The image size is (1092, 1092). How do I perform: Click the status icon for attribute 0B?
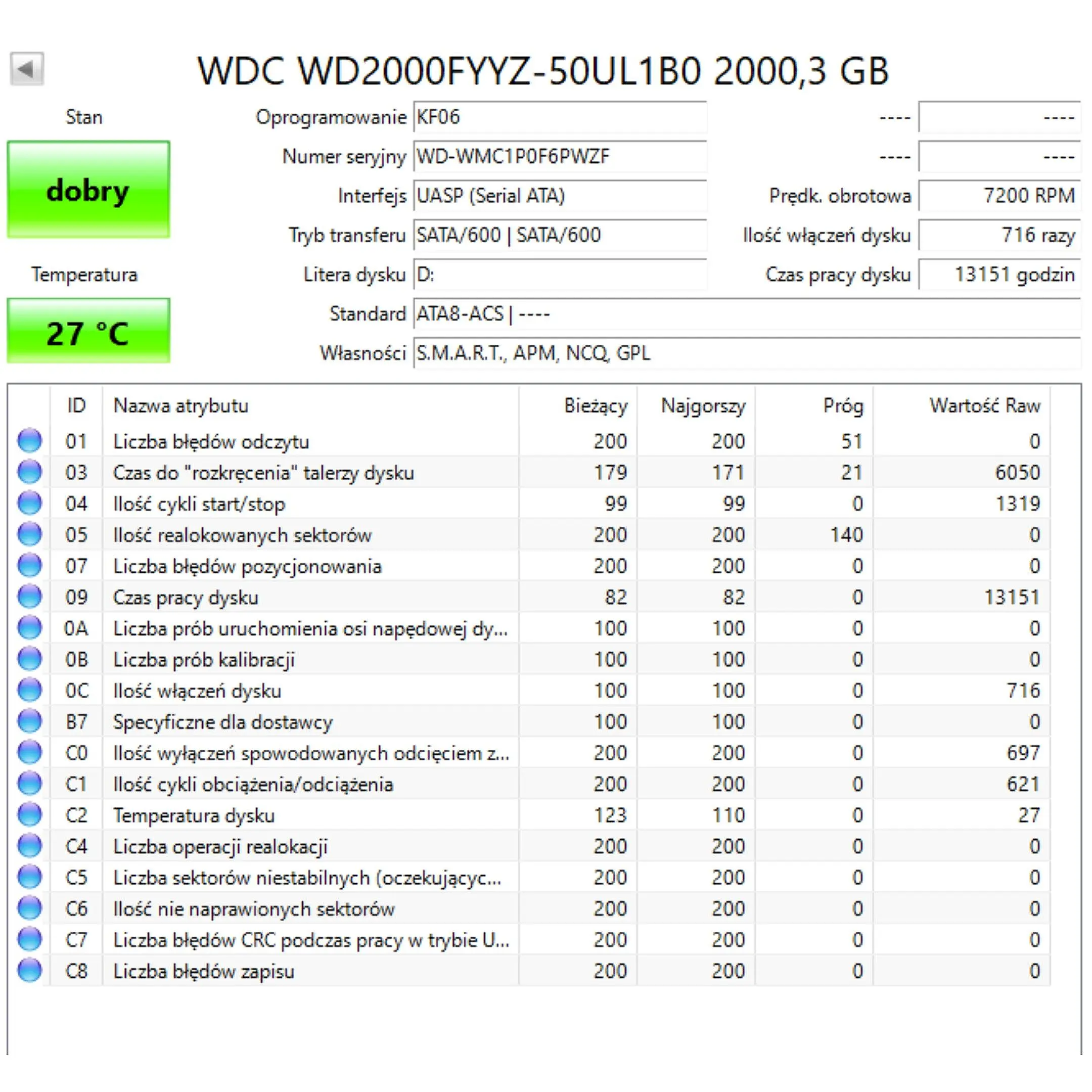tap(29, 659)
